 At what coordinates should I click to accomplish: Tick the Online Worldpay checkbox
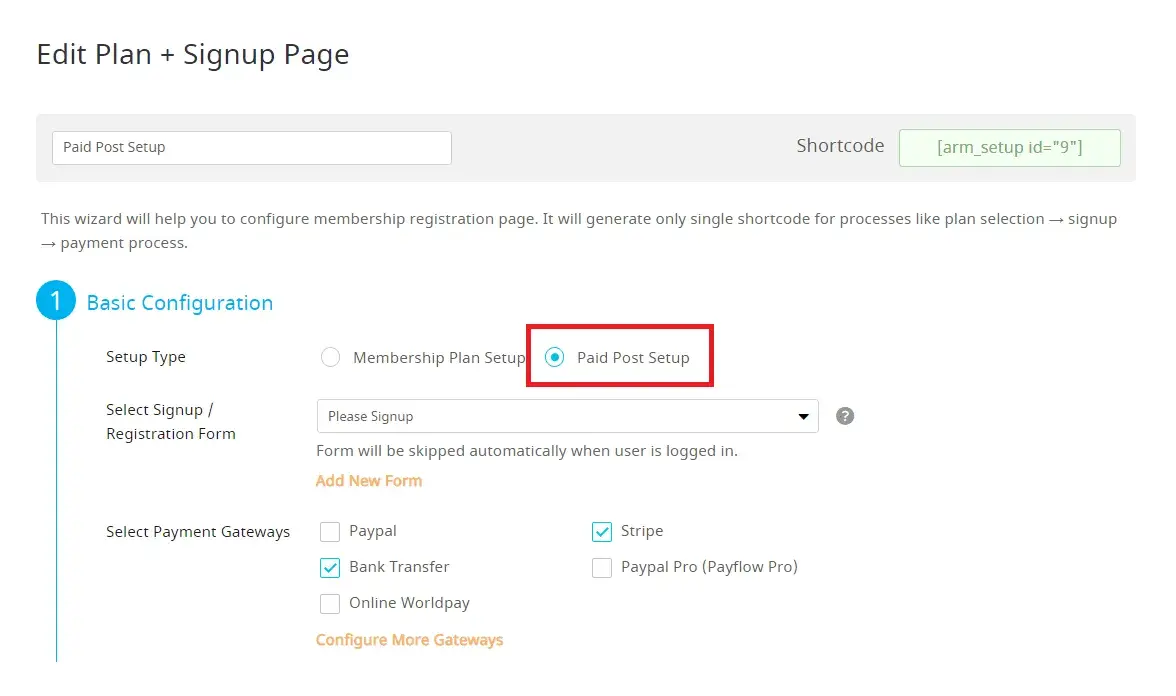330,604
